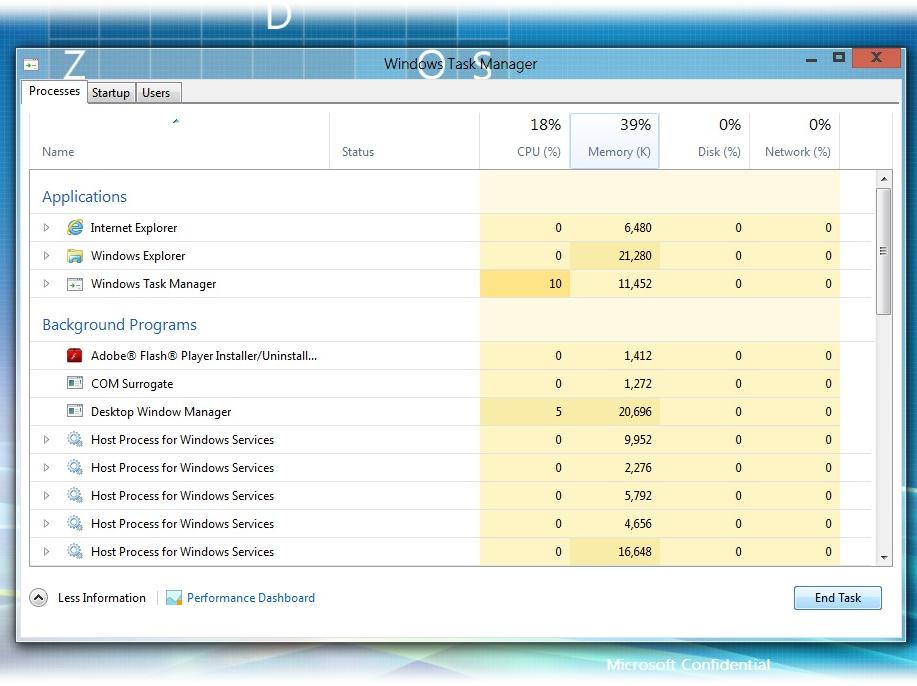Click gear icon of Host Process using 5,792 K
Viewport: 917px width, 686px height.
pyautogui.click(x=75, y=495)
